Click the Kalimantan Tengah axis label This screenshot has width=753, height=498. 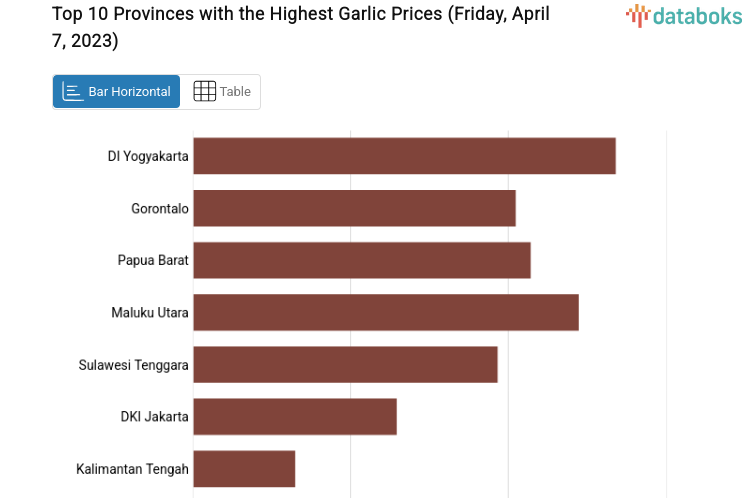point(132,468)
